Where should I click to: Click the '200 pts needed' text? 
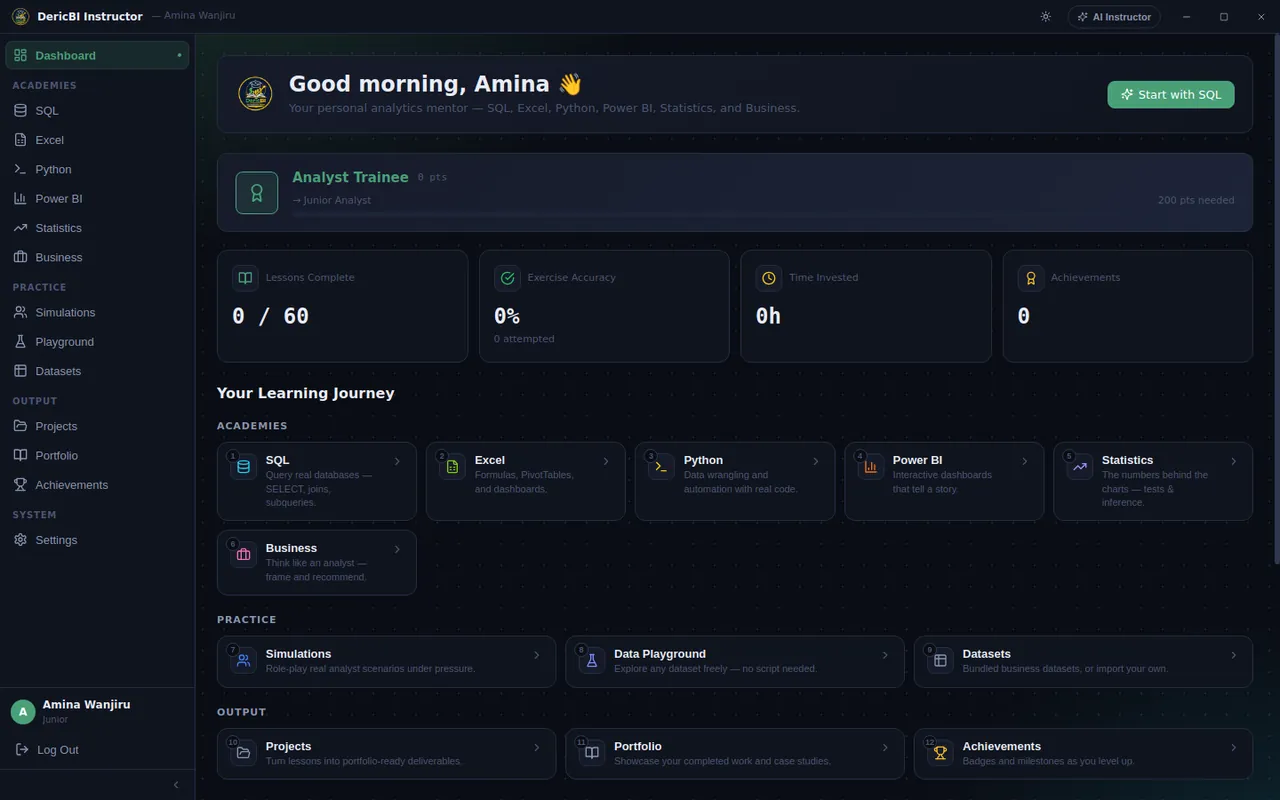click(x=1196, y=200)
